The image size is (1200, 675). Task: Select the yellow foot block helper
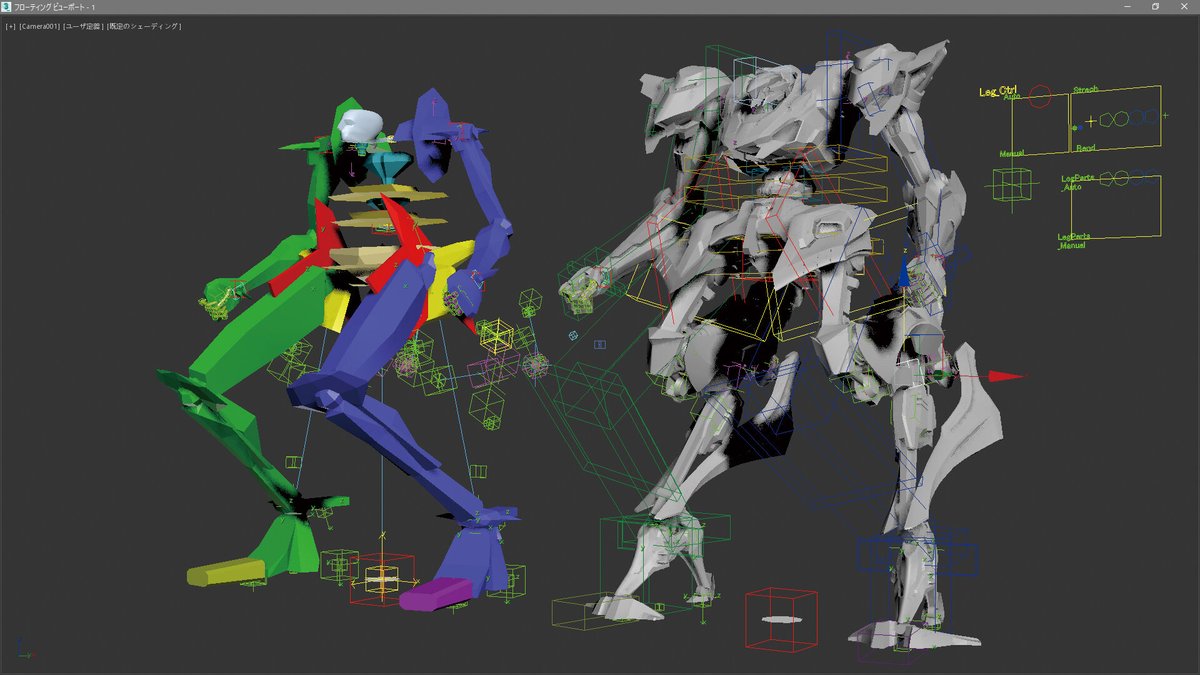coord(226,572)
